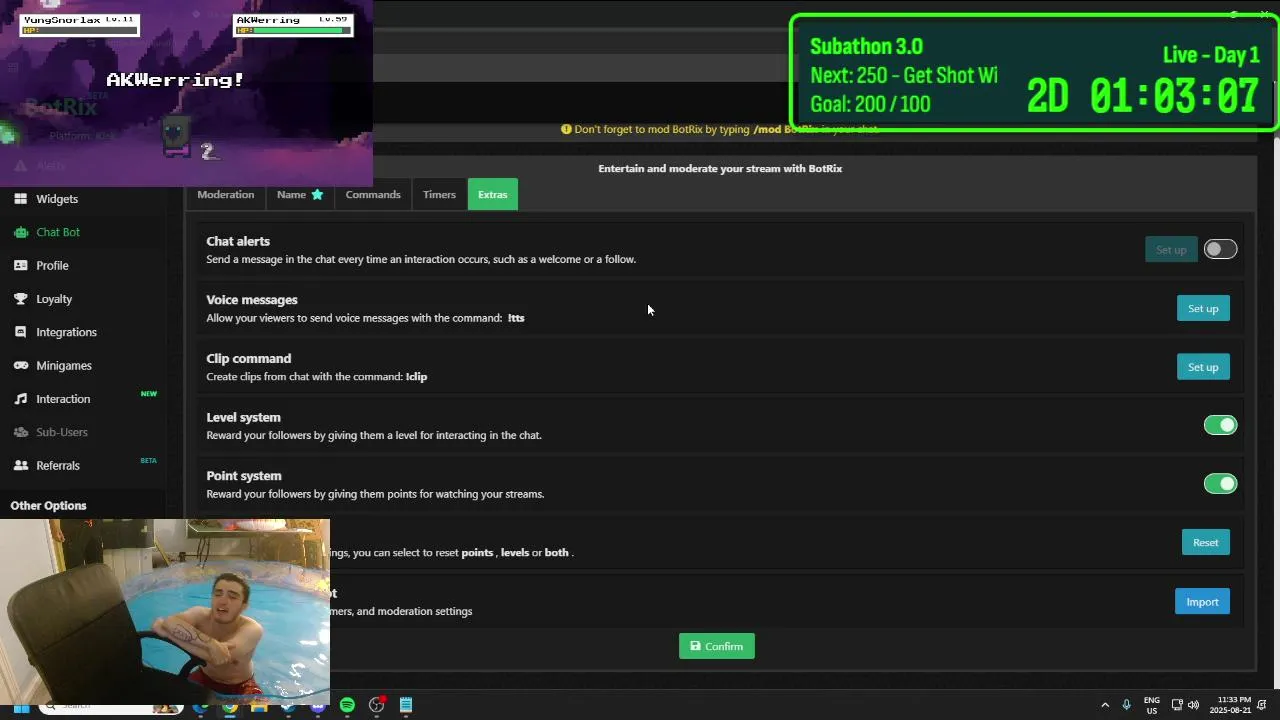Switch to the Moderation tab
The height and width of the screenshot is (720, 1280).
[226, 195]
